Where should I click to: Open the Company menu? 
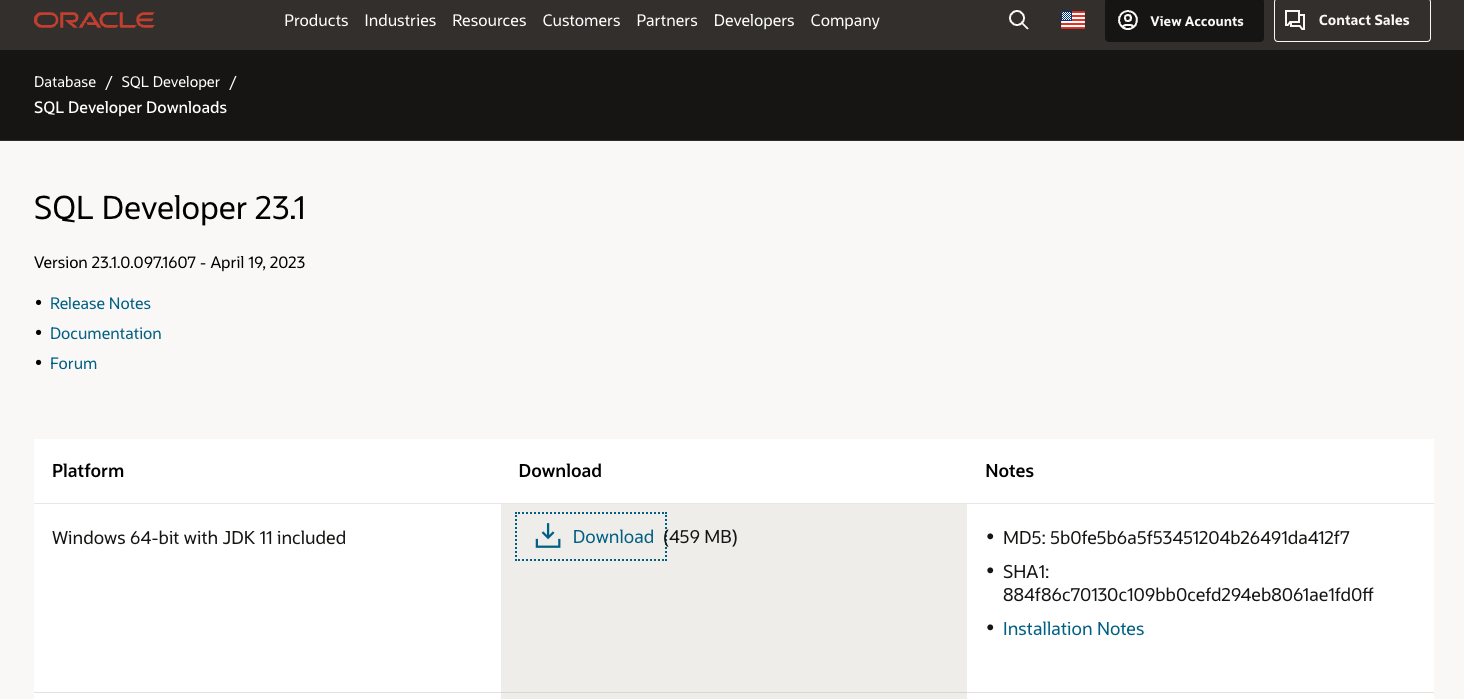coord(845,20)
